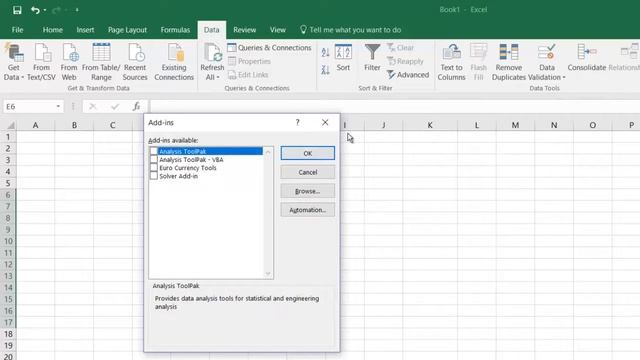Check the Analysis ToolPak - VBA checkbox
The image size is (640, 360).
click(x=154, y=160)
